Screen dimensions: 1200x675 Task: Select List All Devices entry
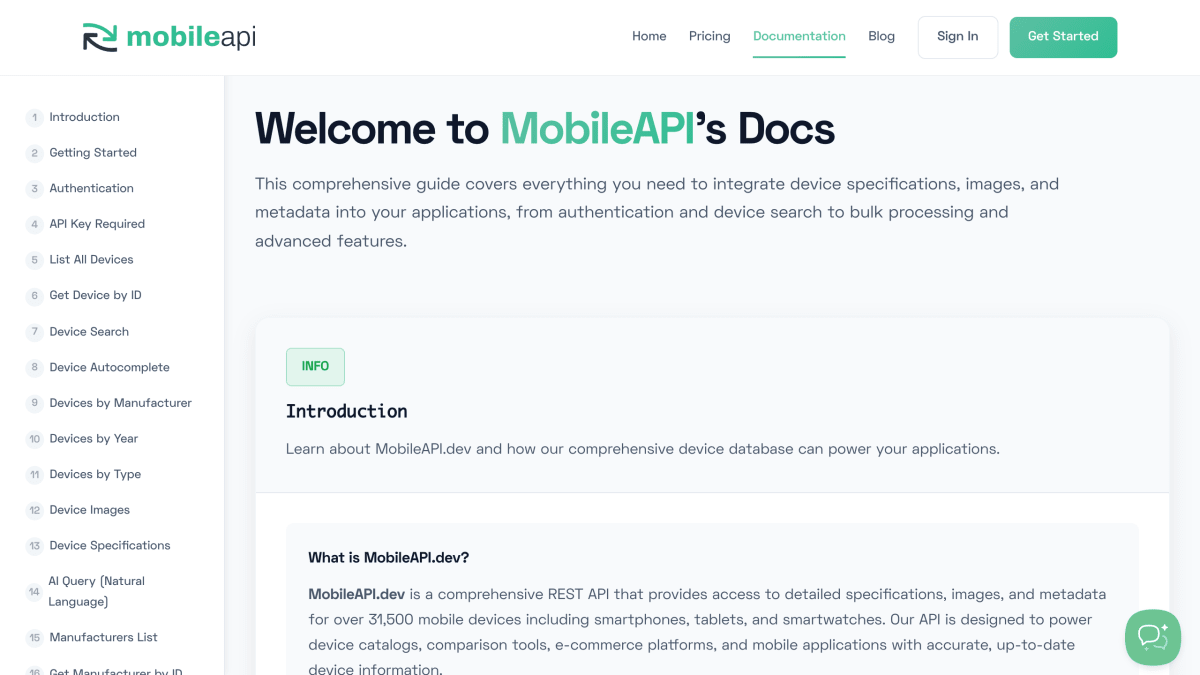(91, 259)
